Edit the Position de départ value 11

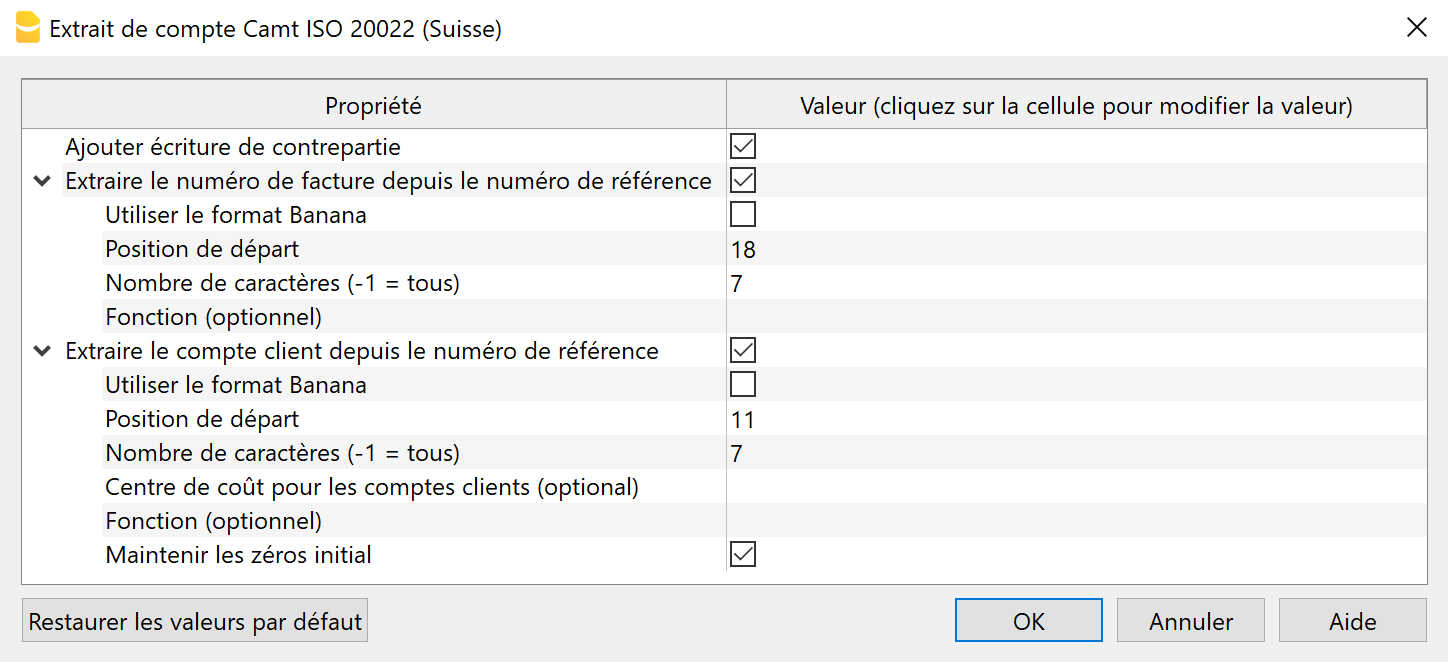point(1076,419)
